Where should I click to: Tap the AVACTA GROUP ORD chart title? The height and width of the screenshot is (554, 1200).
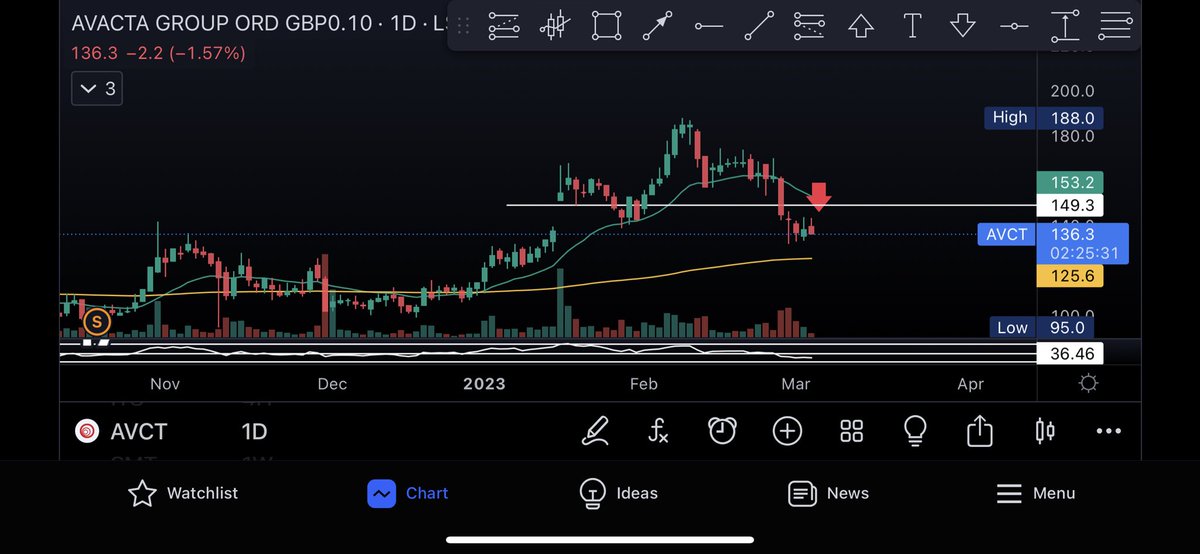(258, 23)
